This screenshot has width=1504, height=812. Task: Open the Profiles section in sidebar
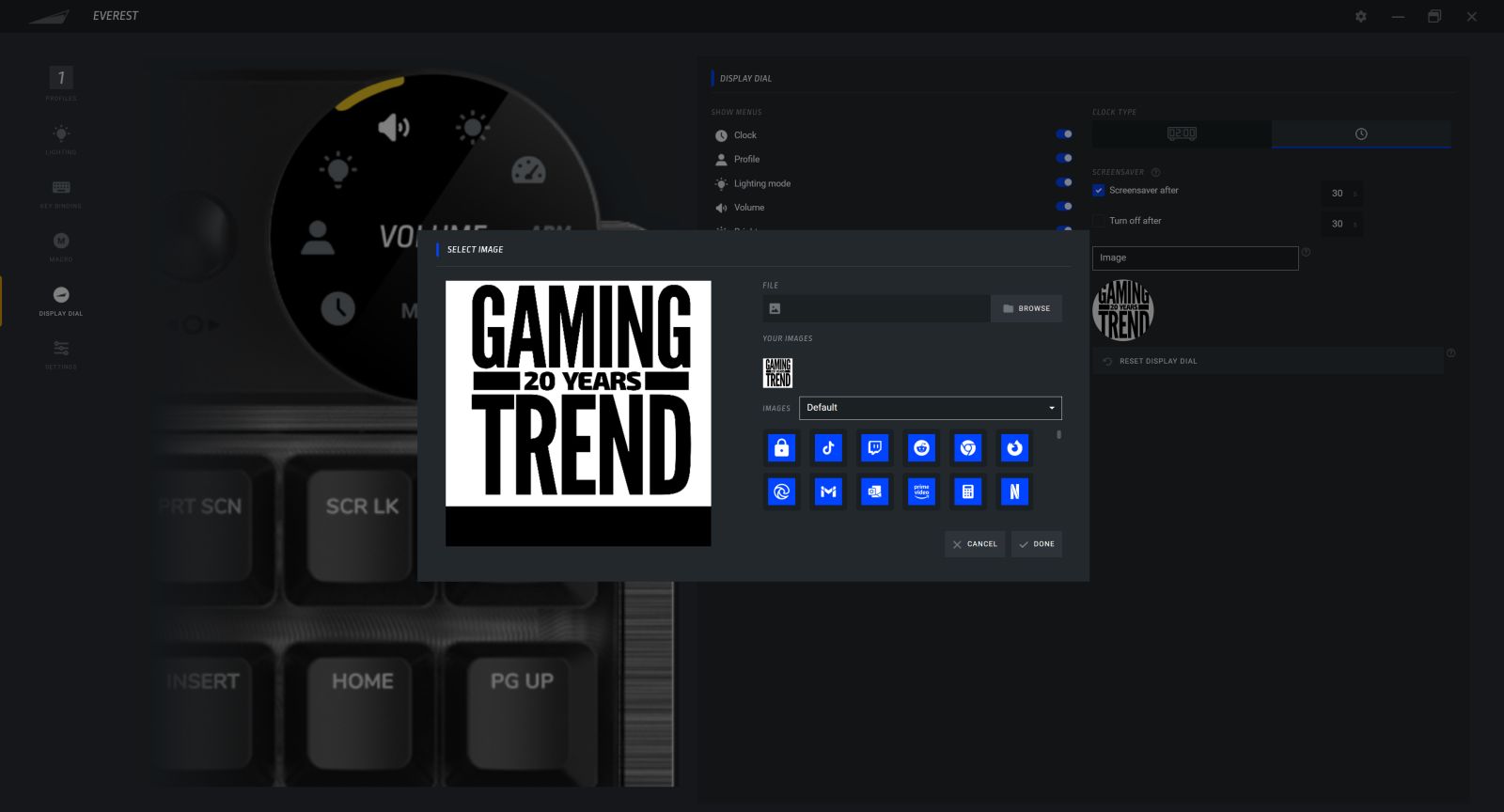tap(61, 84)
